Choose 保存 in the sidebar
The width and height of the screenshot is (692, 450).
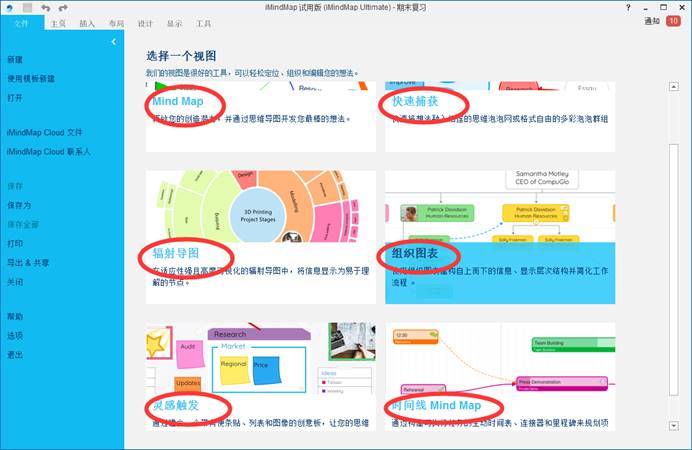[15, 186]
